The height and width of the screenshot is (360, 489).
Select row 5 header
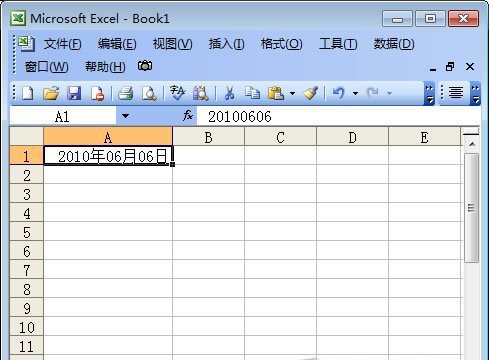click(27, 232)
